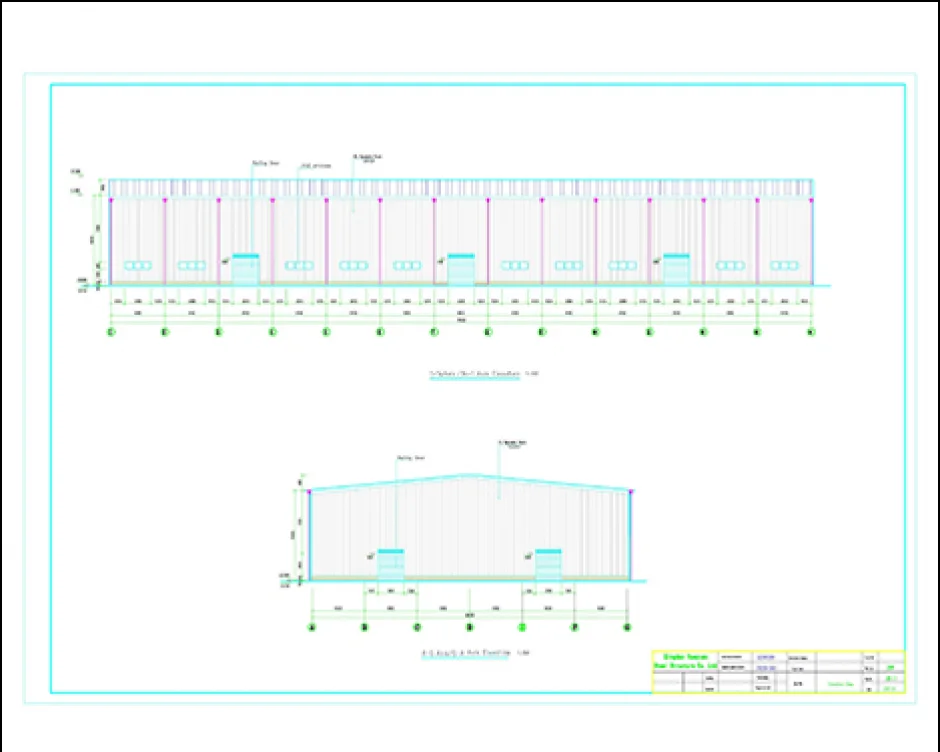Click the rightmost grid bubble under side elevation
The width and height of the screenshot is (940, 752).
click(x=811, y=332)
